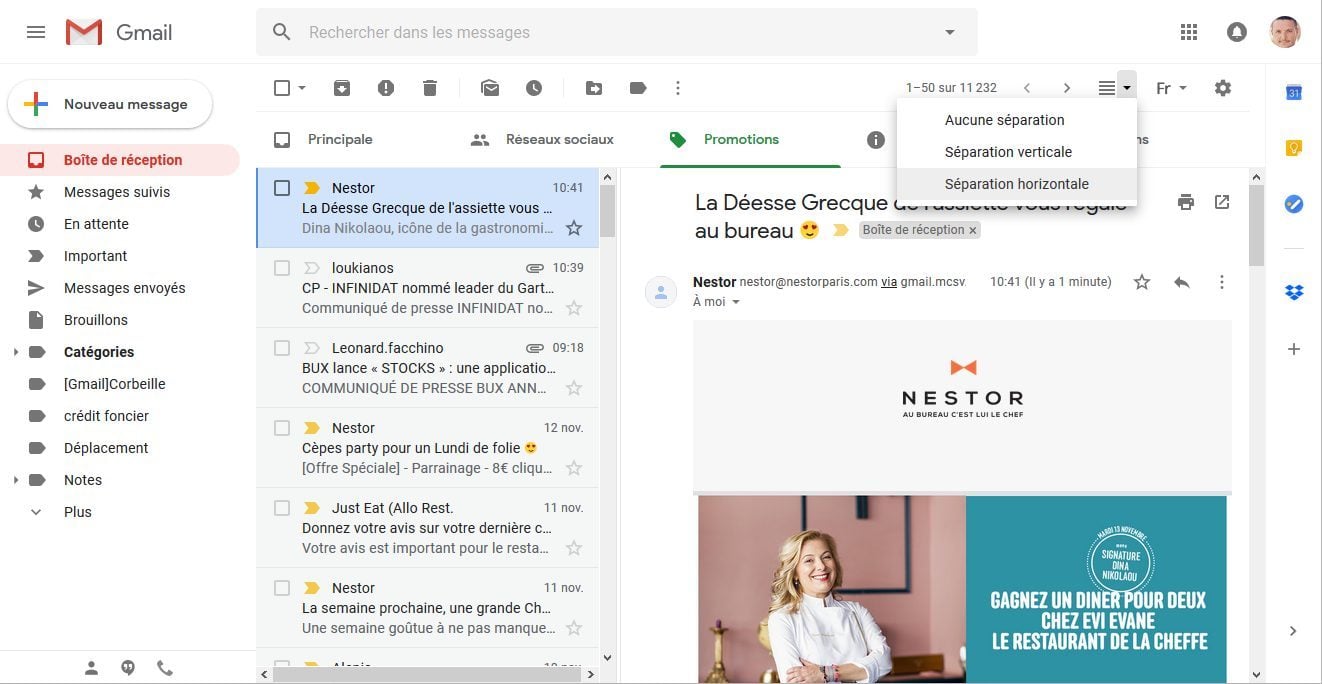Open the Labels tag icon
Screen dimensions: 1322x684
coord(638,88)
